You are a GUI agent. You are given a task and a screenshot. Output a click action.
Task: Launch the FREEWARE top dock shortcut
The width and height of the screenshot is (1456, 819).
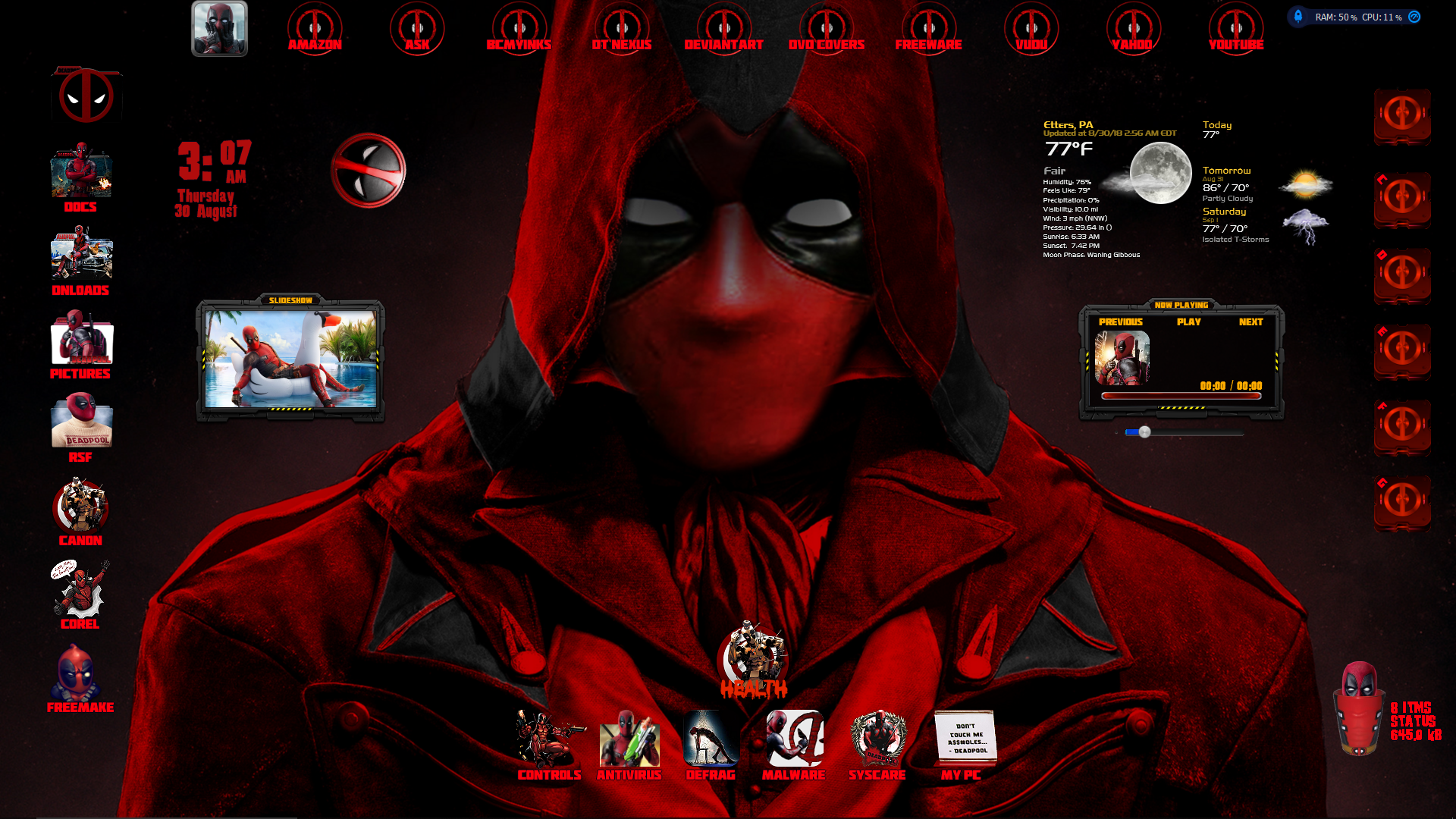(929, 28)
